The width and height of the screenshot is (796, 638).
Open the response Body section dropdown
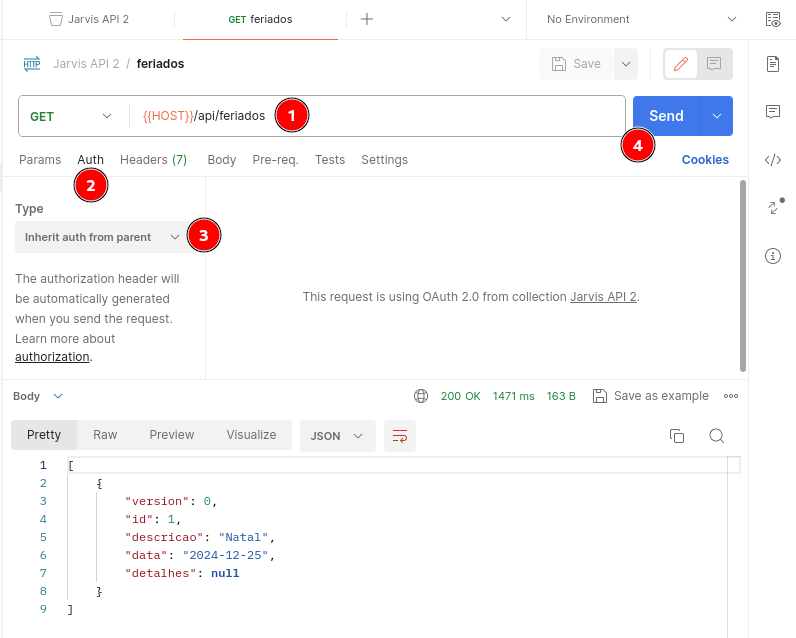pyautogui.click(x=38, y=396)
